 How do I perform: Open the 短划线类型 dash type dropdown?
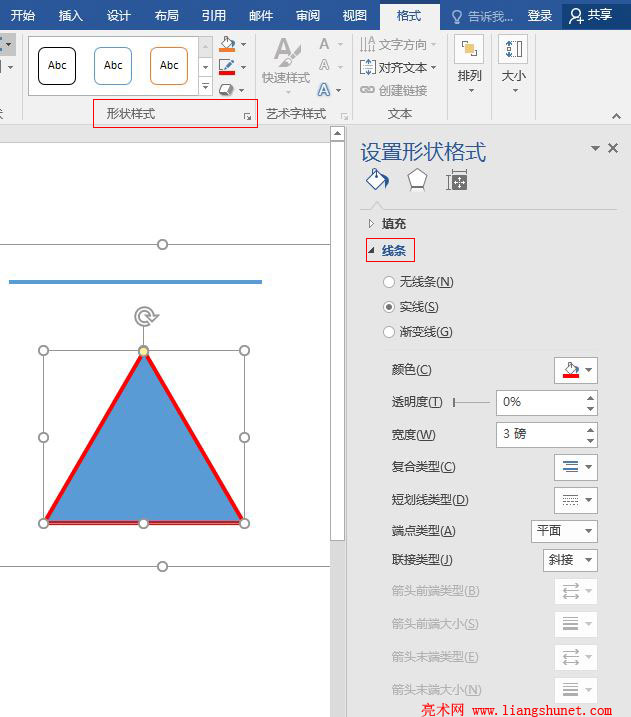coord(576,500)
